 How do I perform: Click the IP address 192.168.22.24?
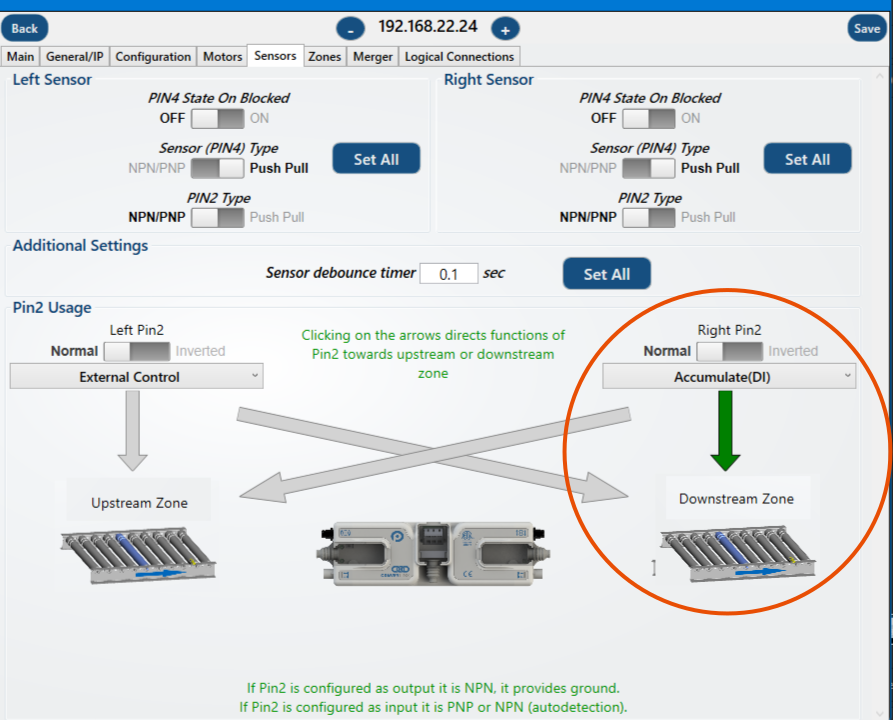(428, 27)
